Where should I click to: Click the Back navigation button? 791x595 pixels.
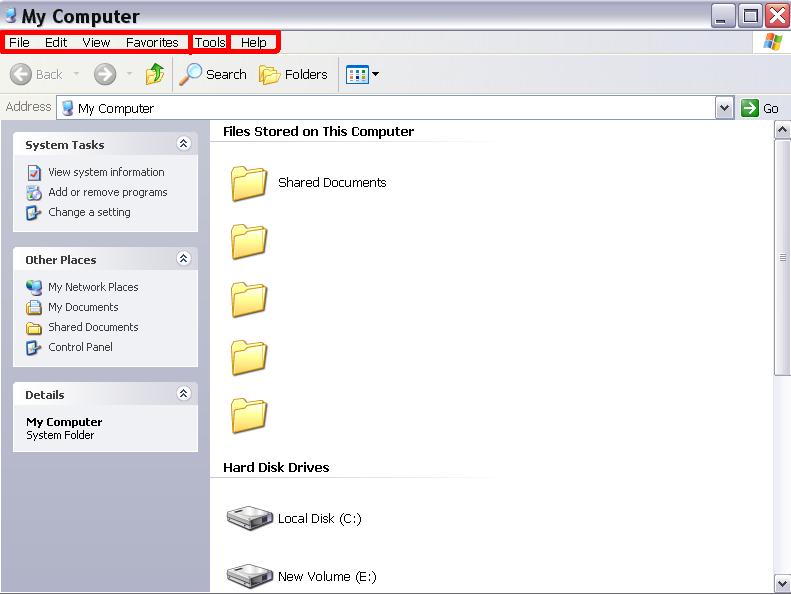[36, 75]
